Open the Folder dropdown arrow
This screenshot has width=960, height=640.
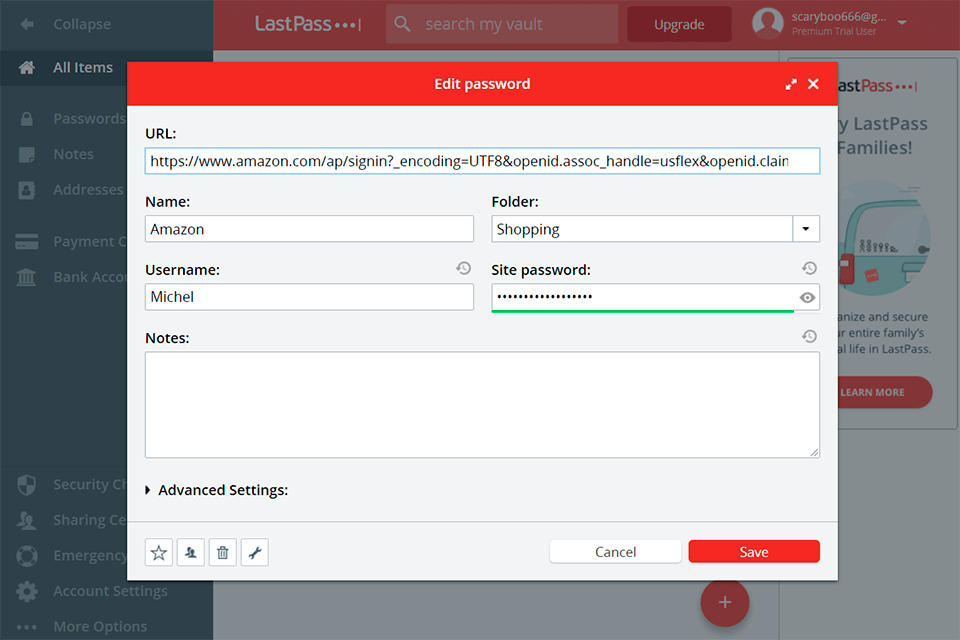tap(806, 229)
